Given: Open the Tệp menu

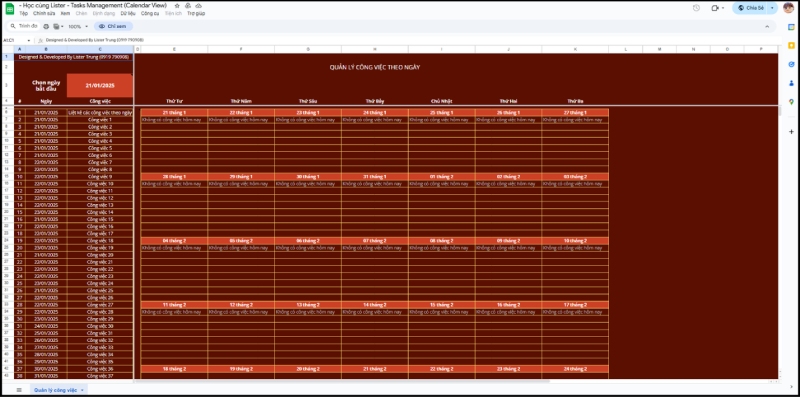Looking at the screenshot, I should [23, 13].
